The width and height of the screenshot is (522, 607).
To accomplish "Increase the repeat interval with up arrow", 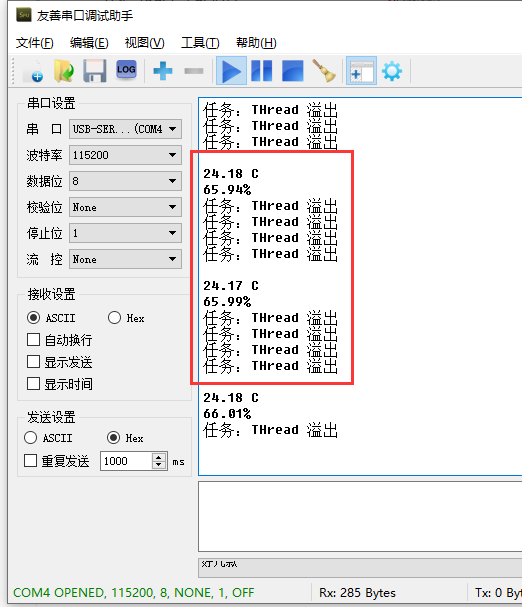I will (159, 457).
